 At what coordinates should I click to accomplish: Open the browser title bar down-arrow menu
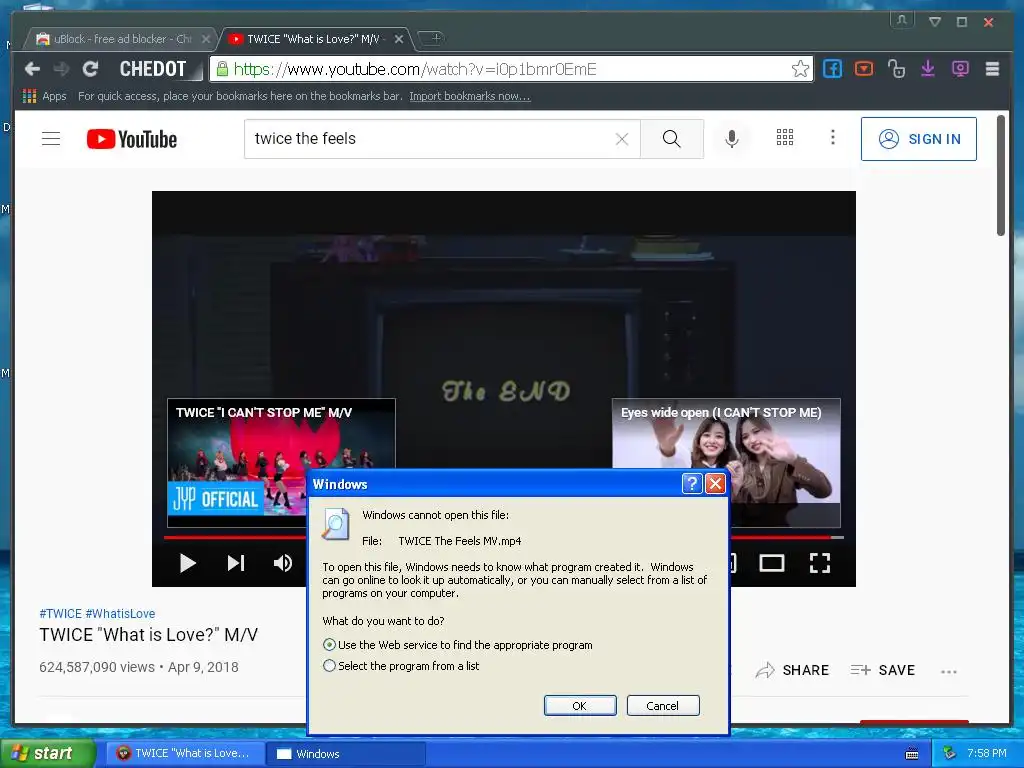pos(935,22)
